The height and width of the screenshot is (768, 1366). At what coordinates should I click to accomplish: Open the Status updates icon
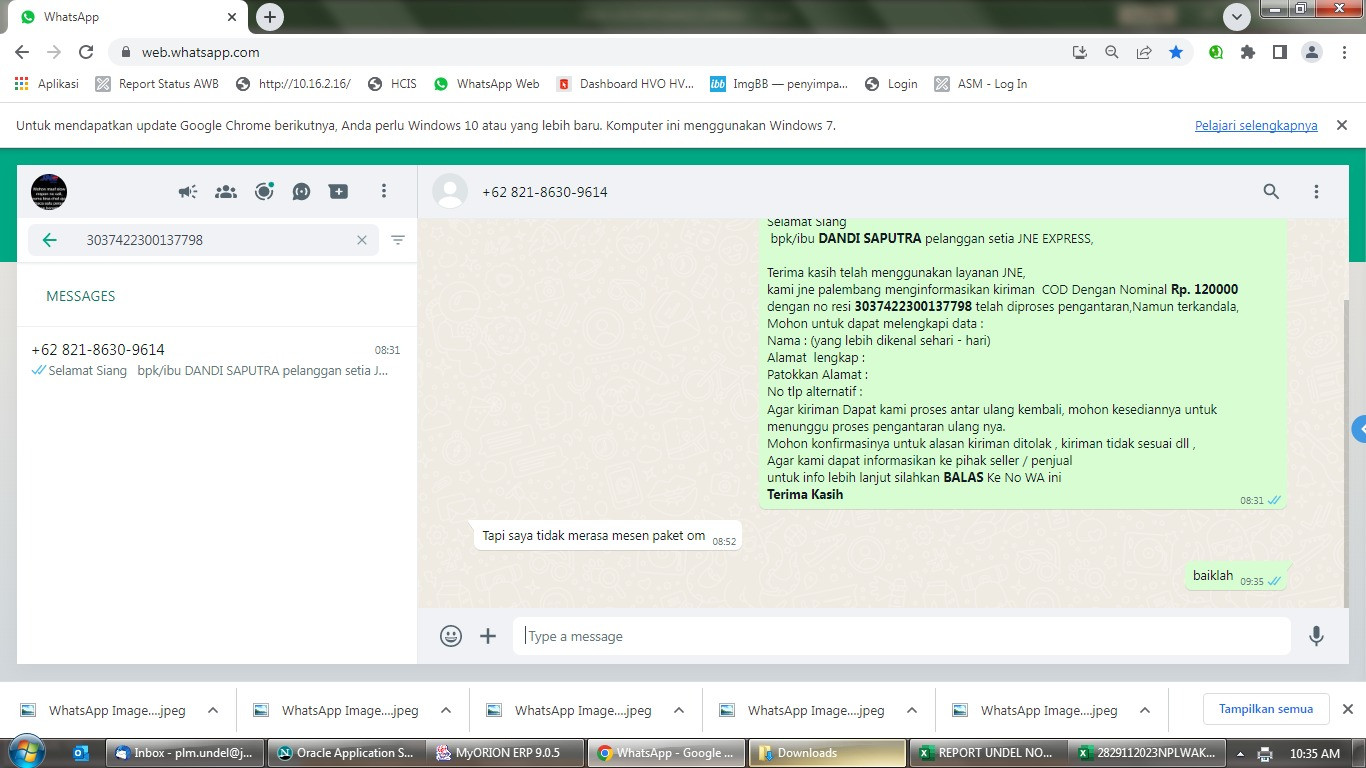[x=264, y=192]
